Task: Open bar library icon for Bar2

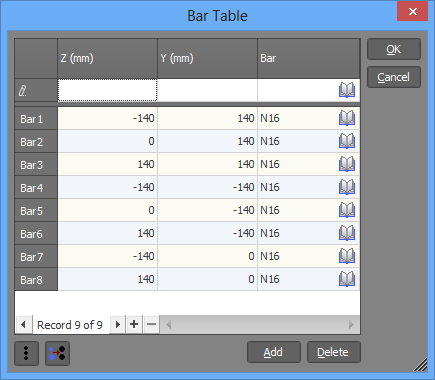Action: point(347,141)
